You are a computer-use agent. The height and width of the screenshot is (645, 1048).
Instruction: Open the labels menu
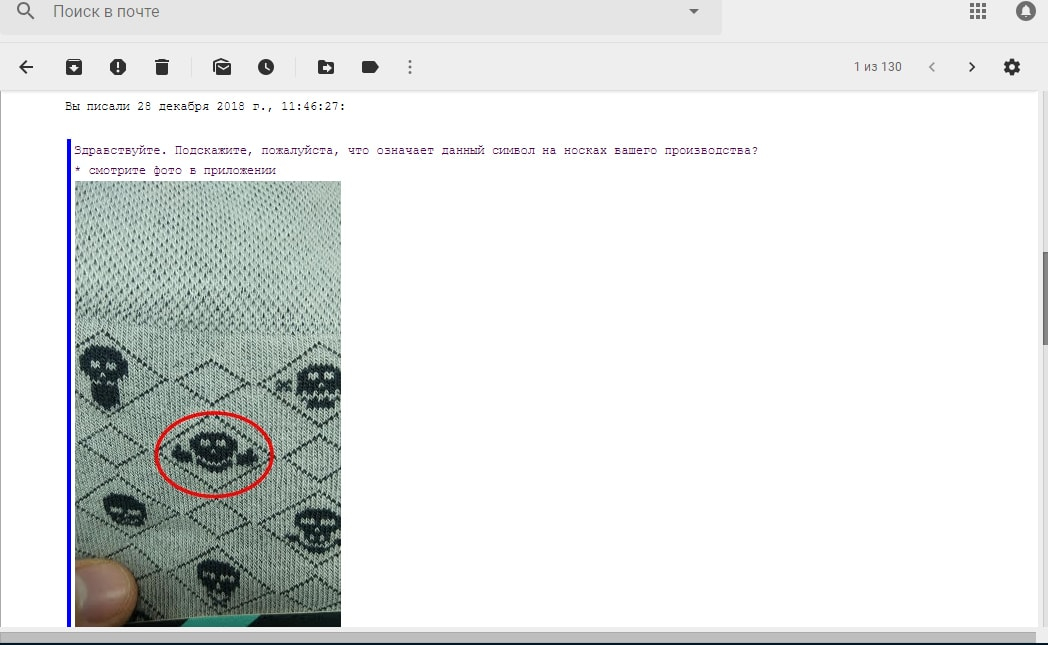pyautogui.click(x=370, y=67)
